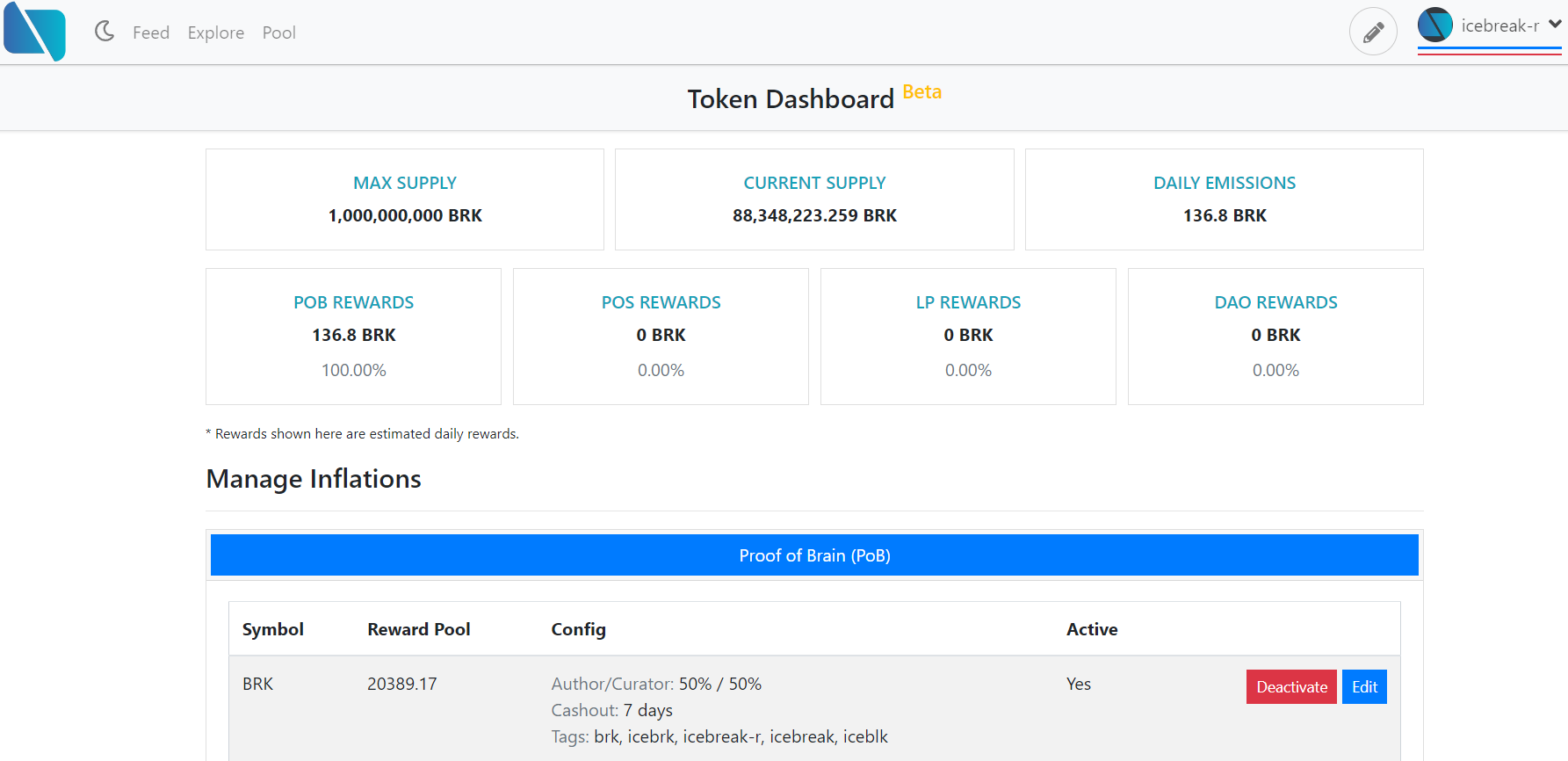Image resolution: width=1568 pixels, height=761 pixels.
Task: Click the DAO Rewards card
Action: click(x=1275, y=337)
